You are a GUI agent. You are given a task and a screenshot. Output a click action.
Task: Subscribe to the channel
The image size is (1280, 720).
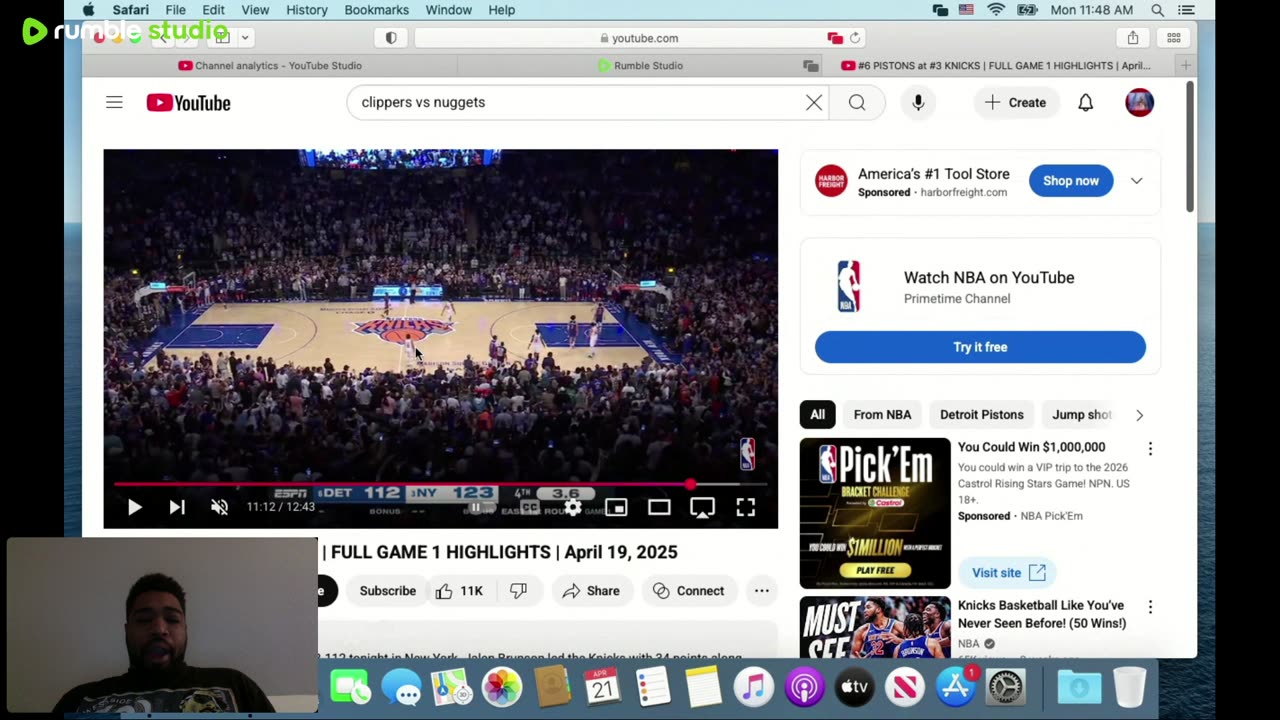coord(388,591)
